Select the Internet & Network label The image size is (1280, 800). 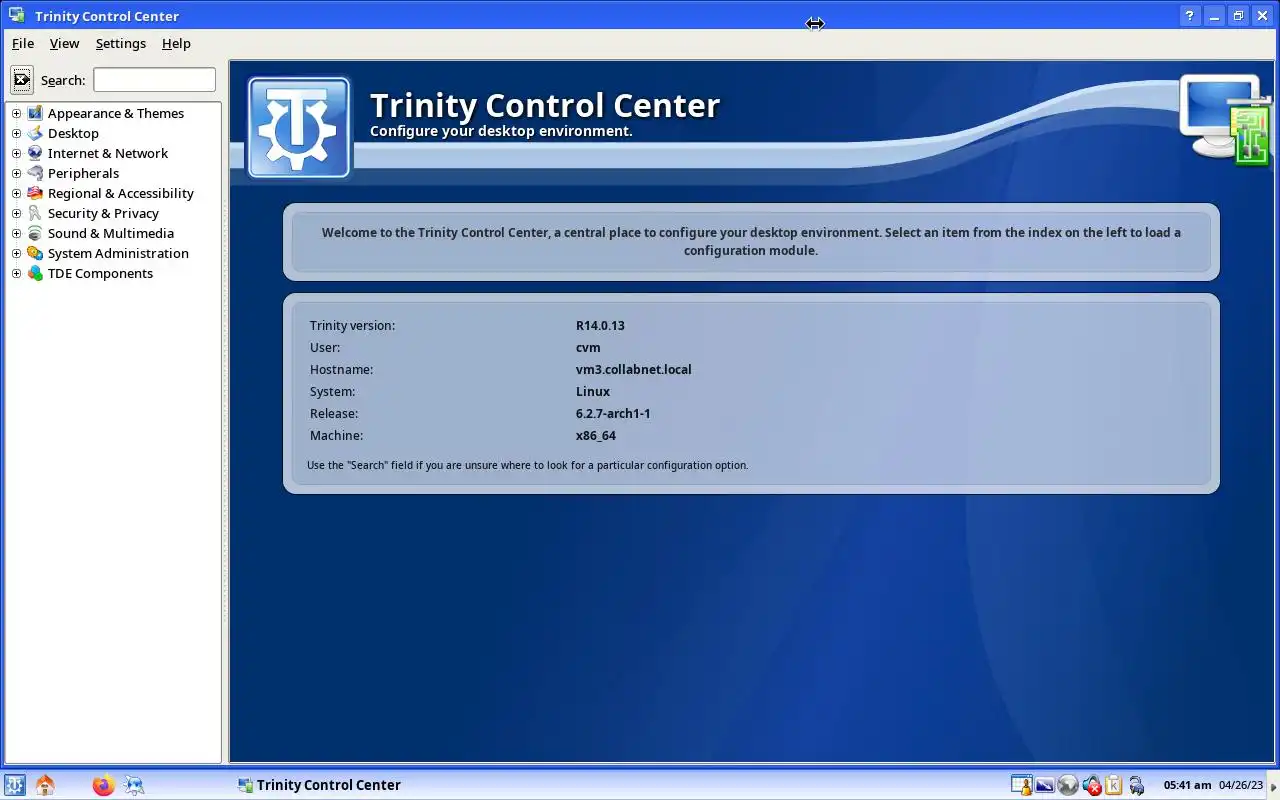[108, 153]
